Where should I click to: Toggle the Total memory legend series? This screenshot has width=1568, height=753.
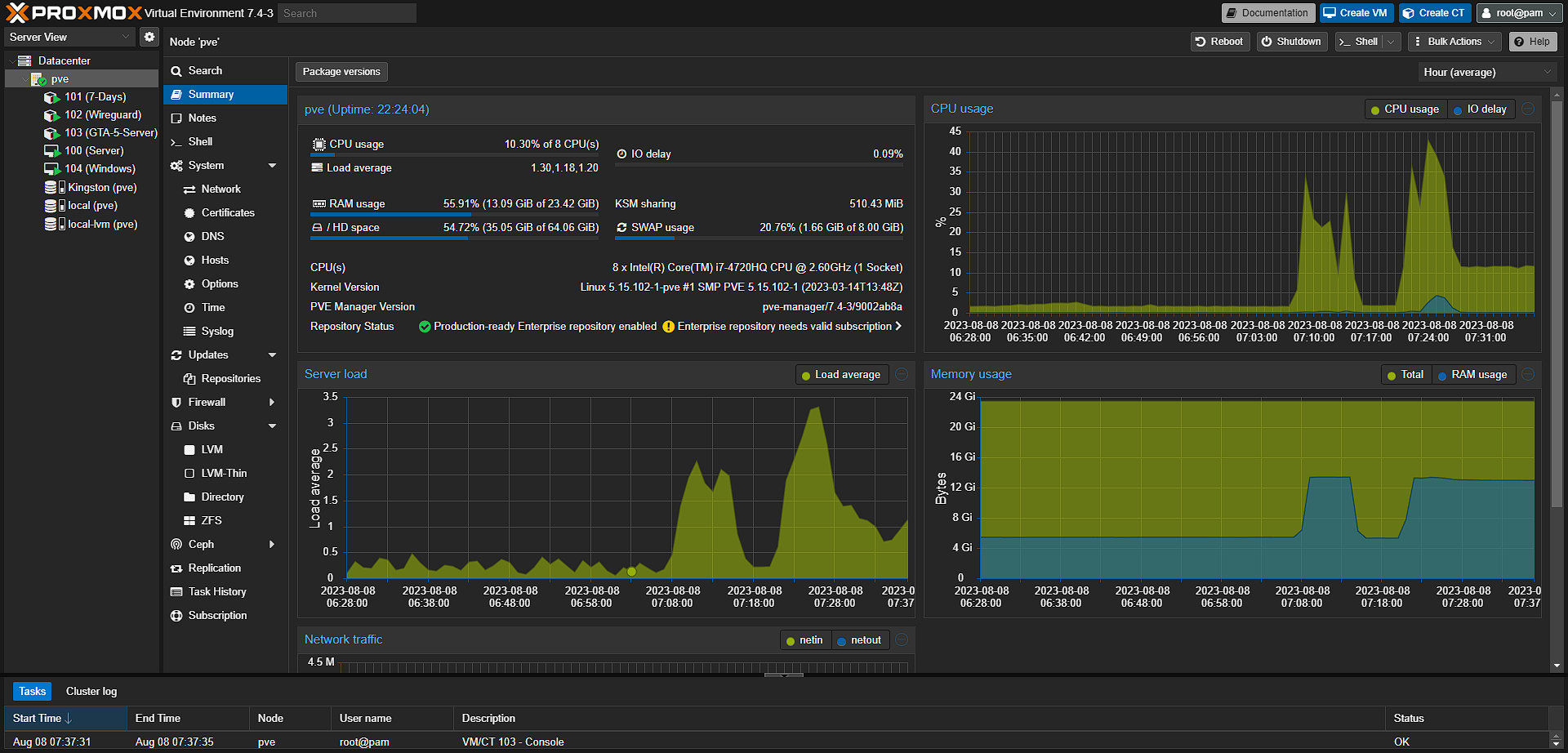click(x=1405, y=375)
